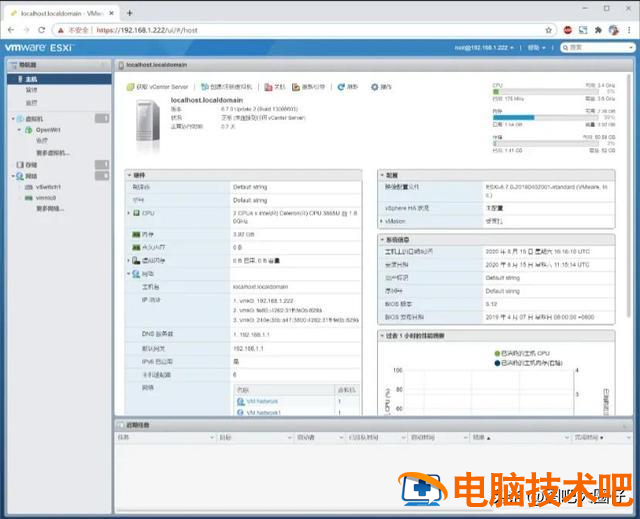The height and width of the screenshot is (519, 640).
Task: Bookmark this page with the star icon
Action: point(549,30)
